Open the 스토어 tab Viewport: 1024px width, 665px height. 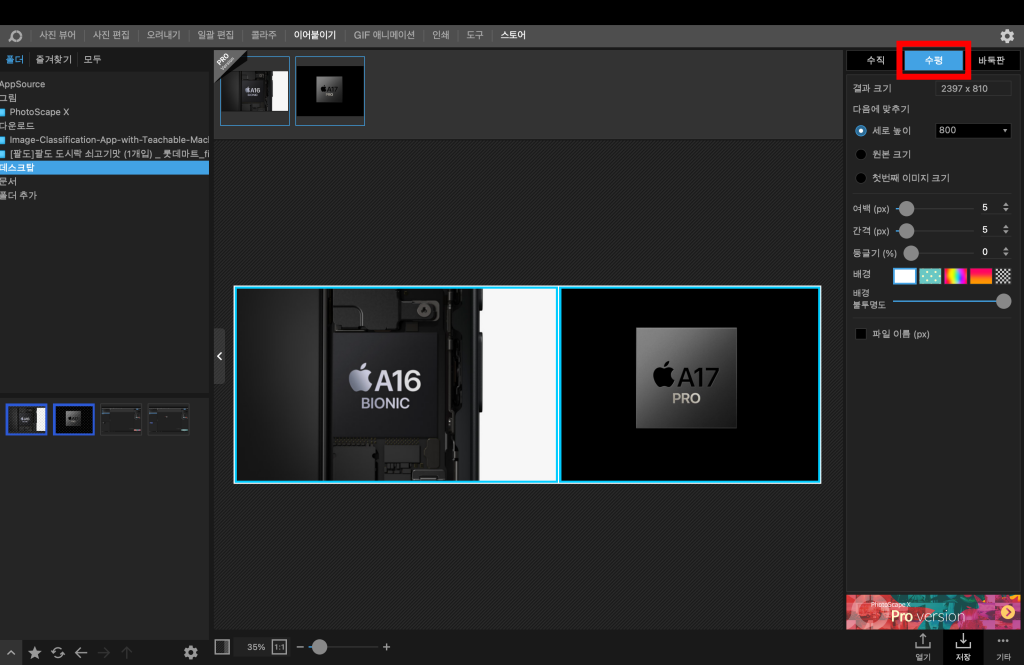coord(513,35)
